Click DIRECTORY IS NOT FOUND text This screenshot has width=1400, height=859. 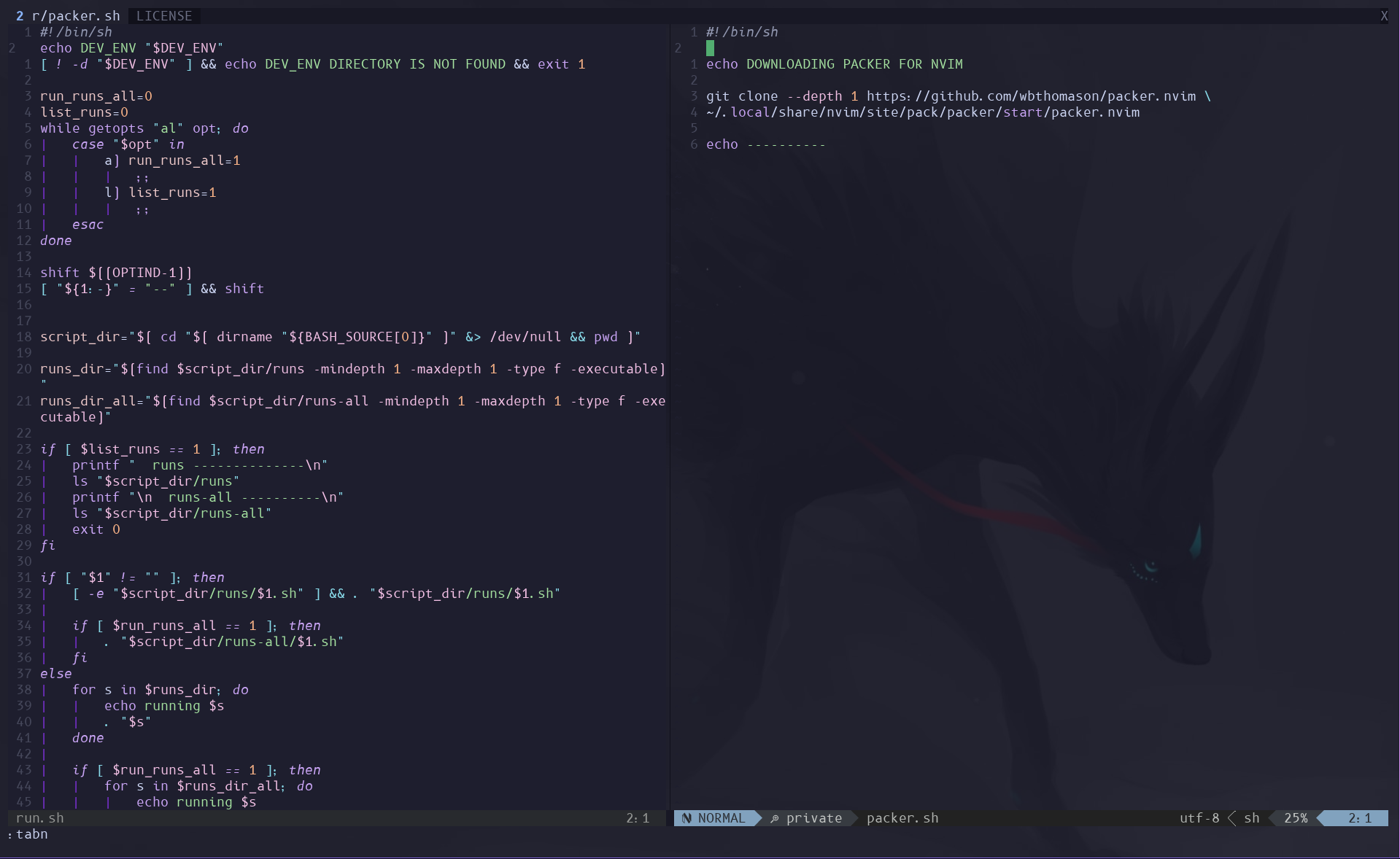[x=417, y=64]
